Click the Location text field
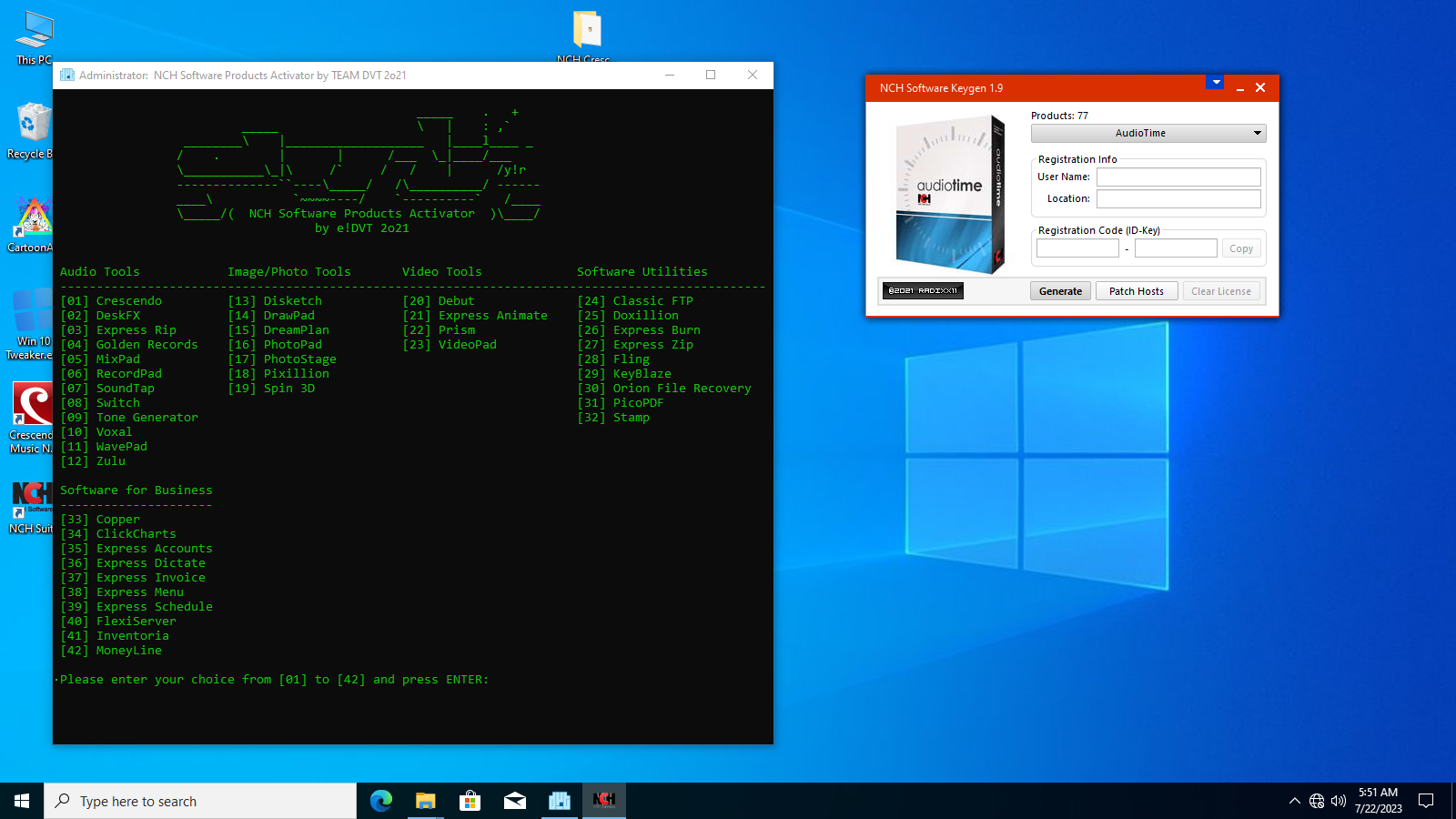1456x819 pixels. (1178, 198)
